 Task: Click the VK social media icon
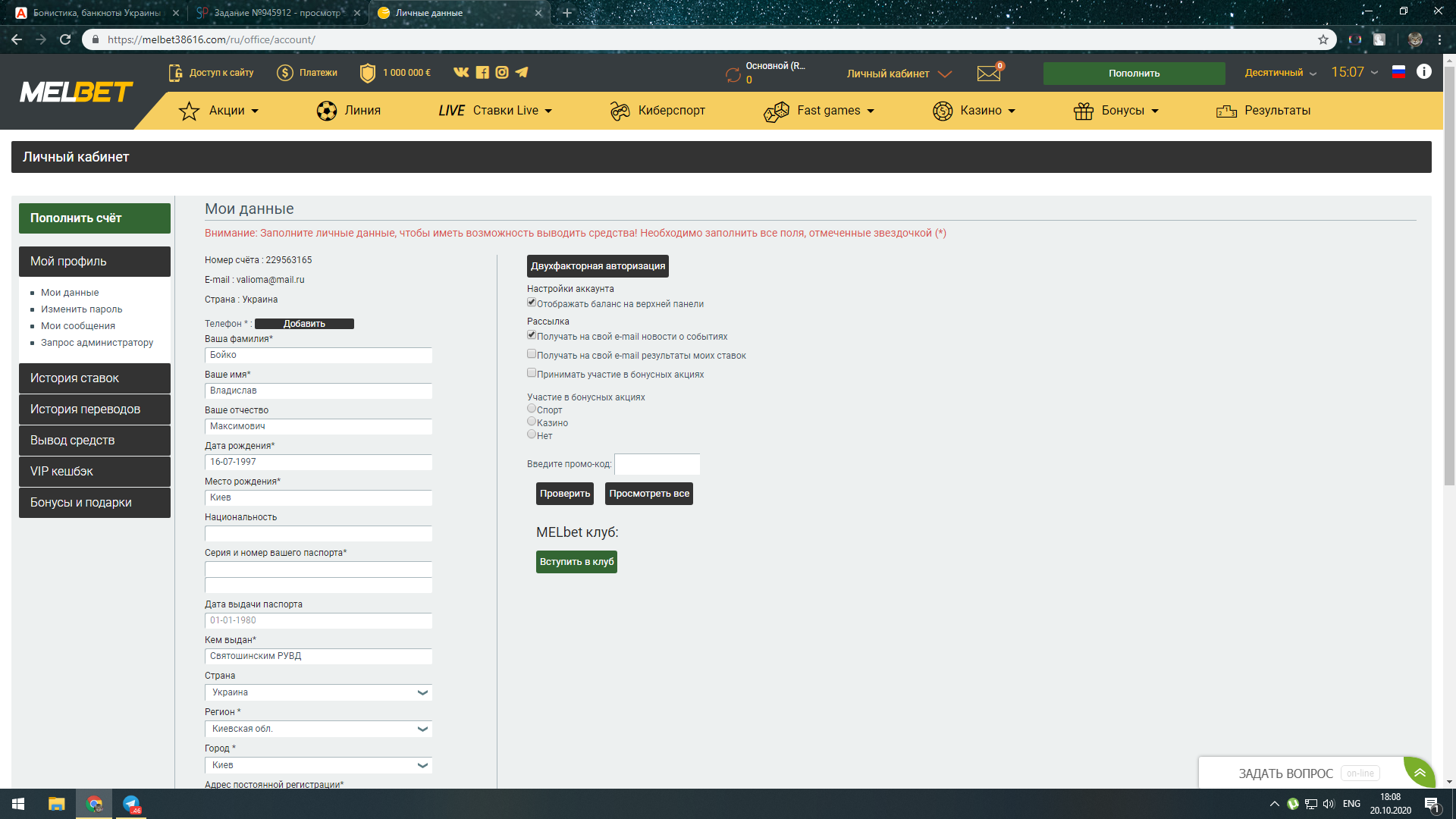pos(460,72)
